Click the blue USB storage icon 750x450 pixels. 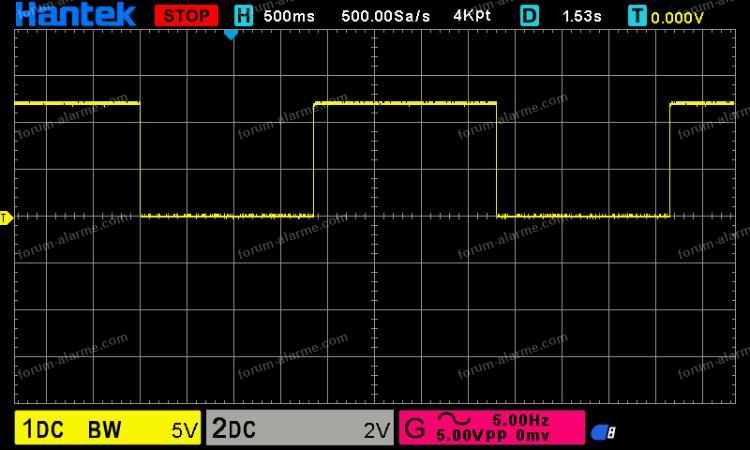click(603, 432)
